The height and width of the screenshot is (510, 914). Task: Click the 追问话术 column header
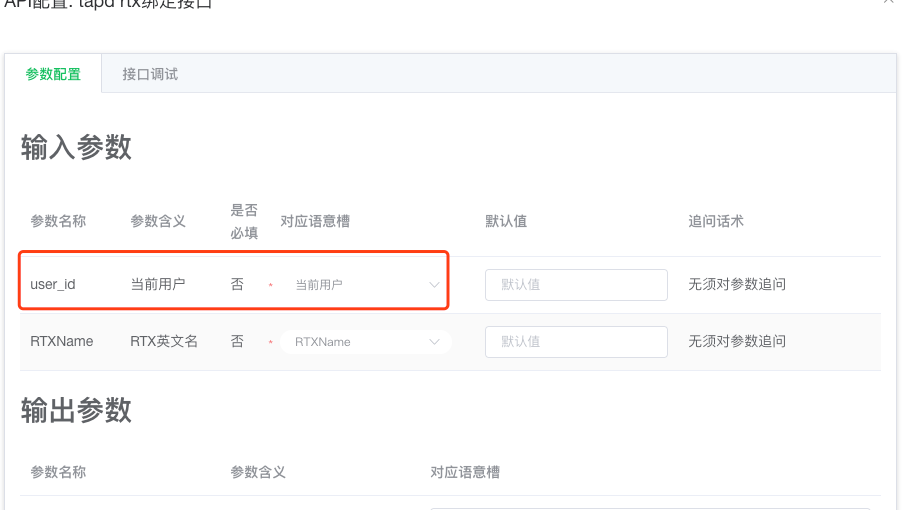pyautogui.click(x=716, y=221)
